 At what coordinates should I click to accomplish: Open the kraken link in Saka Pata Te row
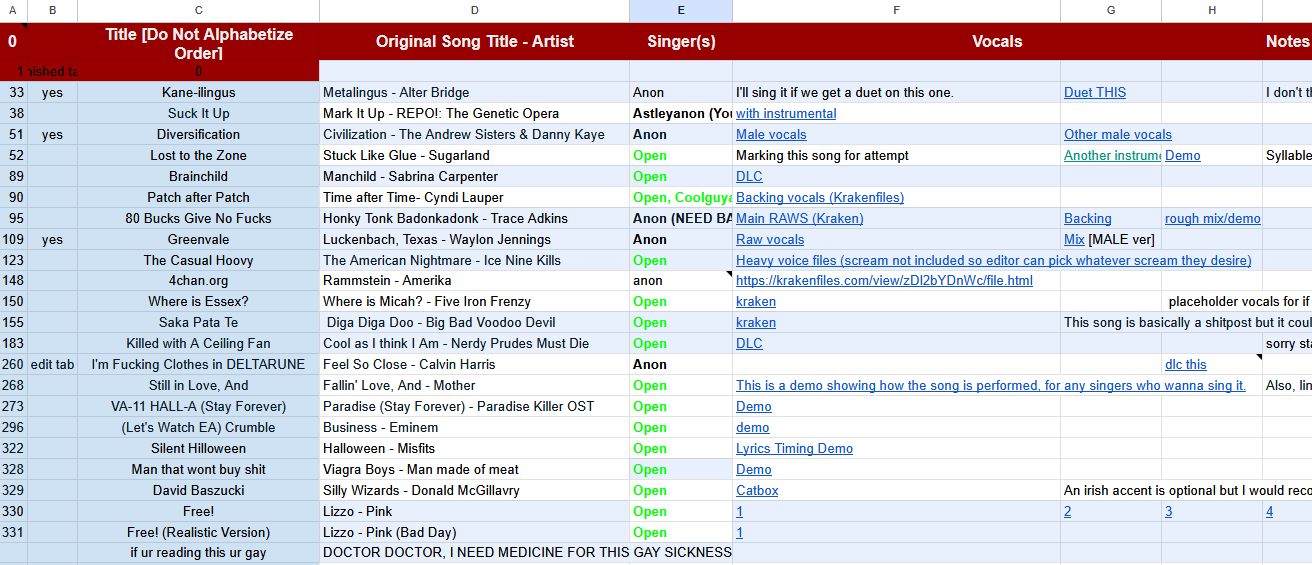[756, 322]
